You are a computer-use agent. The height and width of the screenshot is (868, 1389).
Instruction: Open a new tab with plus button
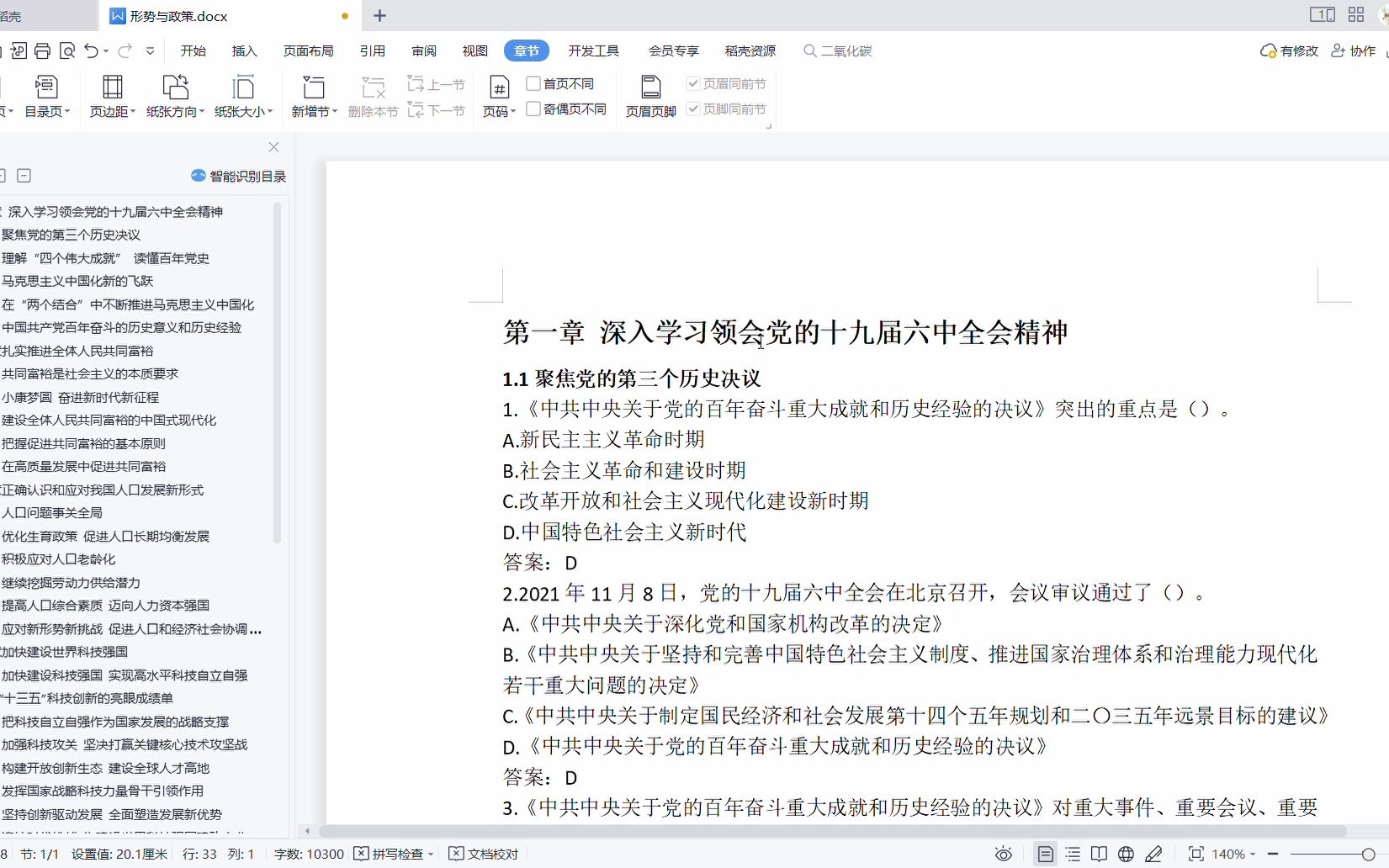pyautogui.click(x=380, y=16)
